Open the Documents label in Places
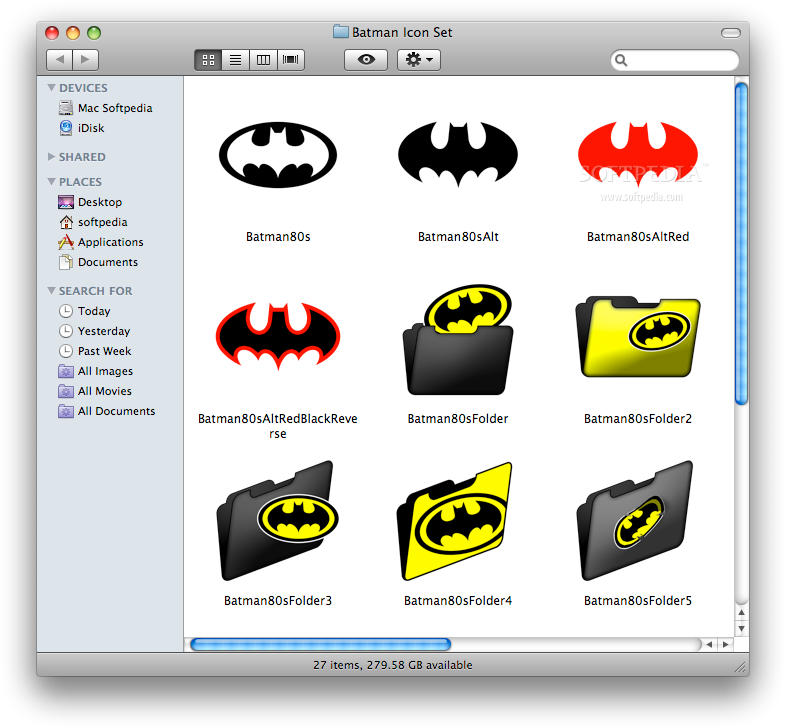 [x=108, y=262]
